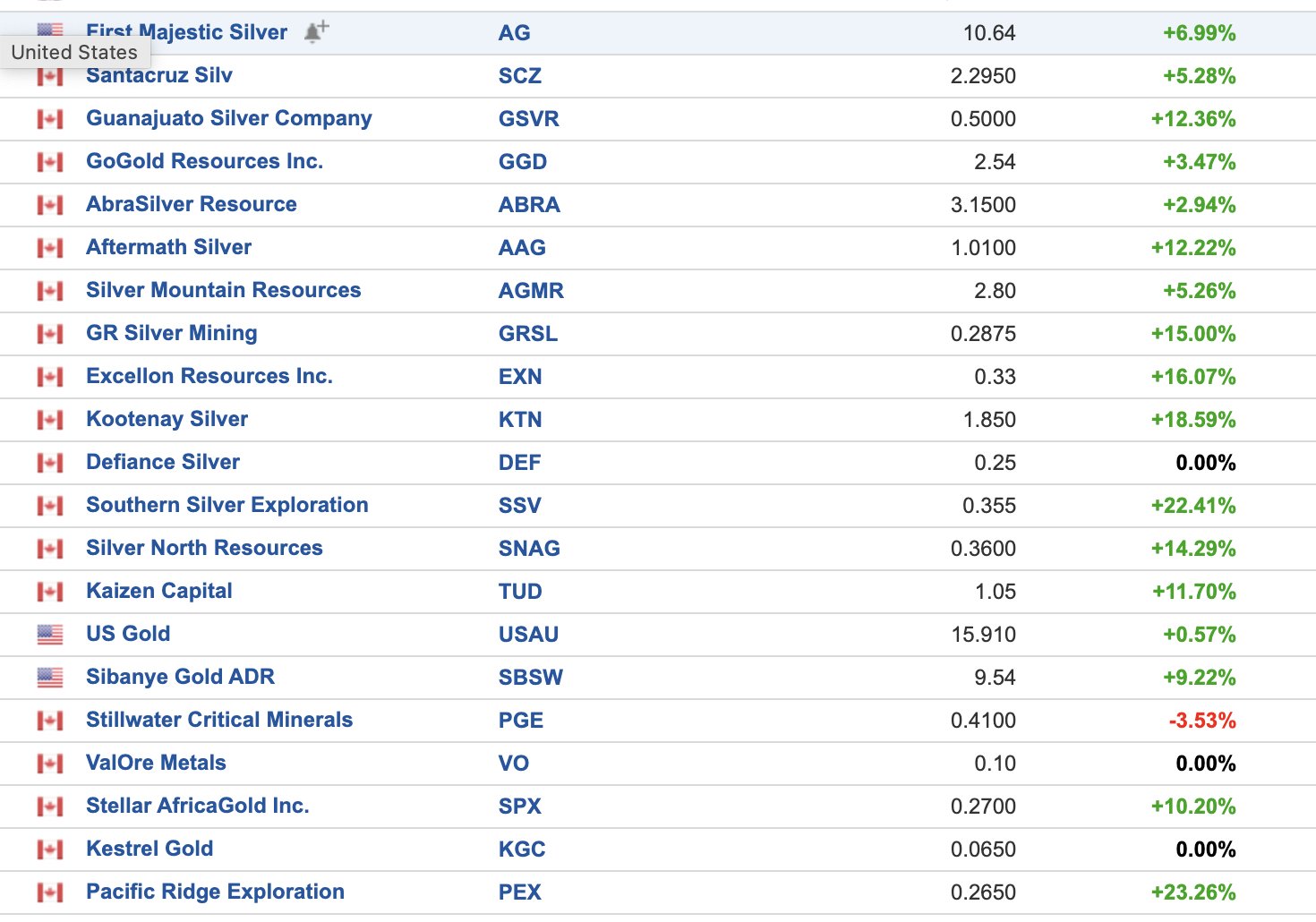Open the GR Silver Mining link
This screenshot has height=922, width=1316.
pos(171,333)
